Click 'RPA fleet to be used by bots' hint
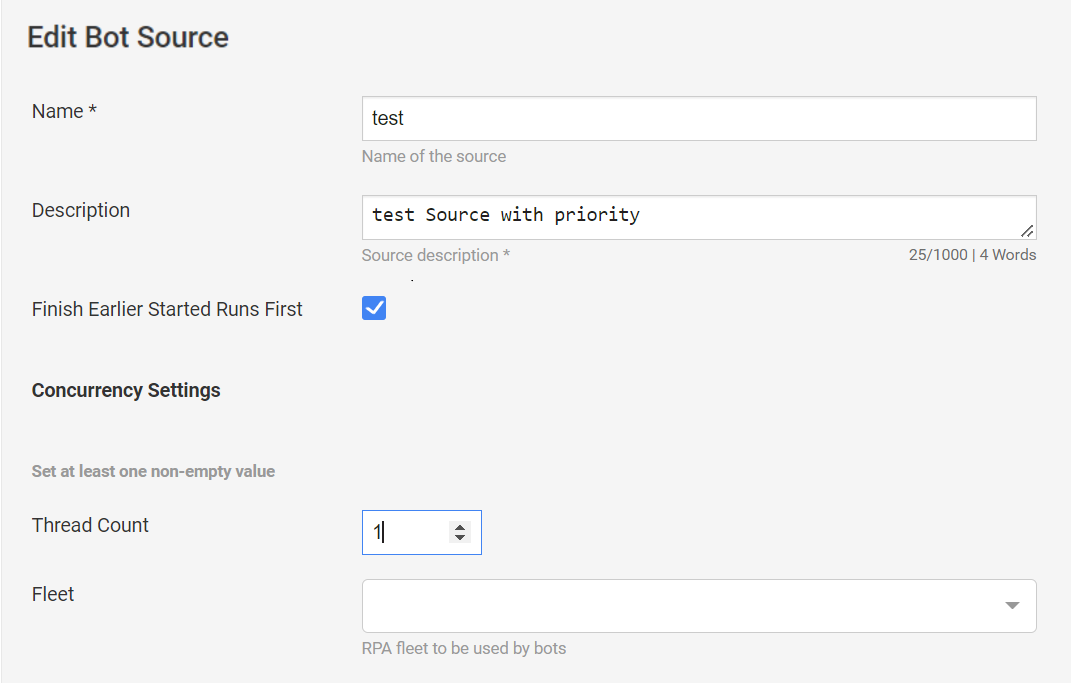Image resolution: width=1071 pixels, height=683 pixels. coord(464,648)
